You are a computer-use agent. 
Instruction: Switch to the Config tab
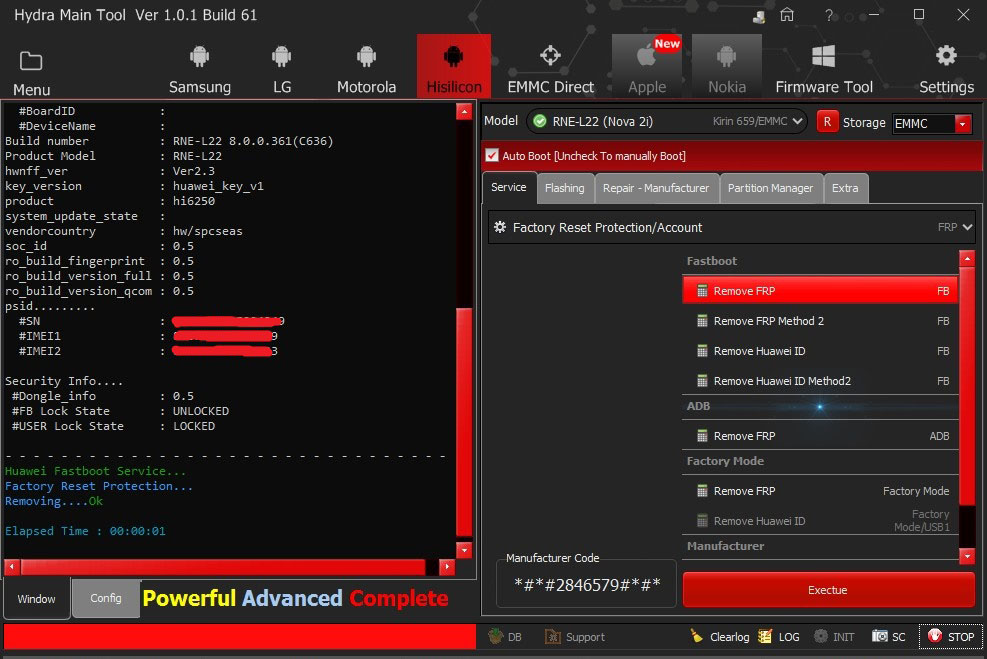pos(106,598)
